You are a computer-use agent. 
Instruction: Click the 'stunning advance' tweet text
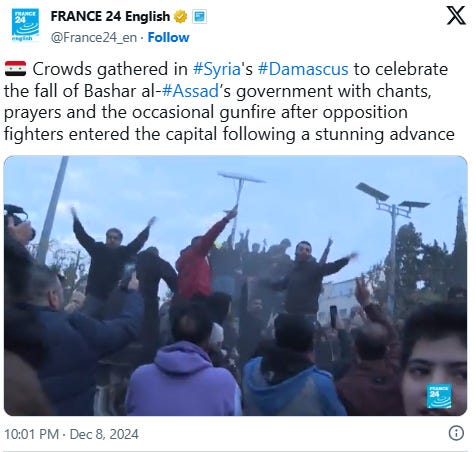(385, 134)
